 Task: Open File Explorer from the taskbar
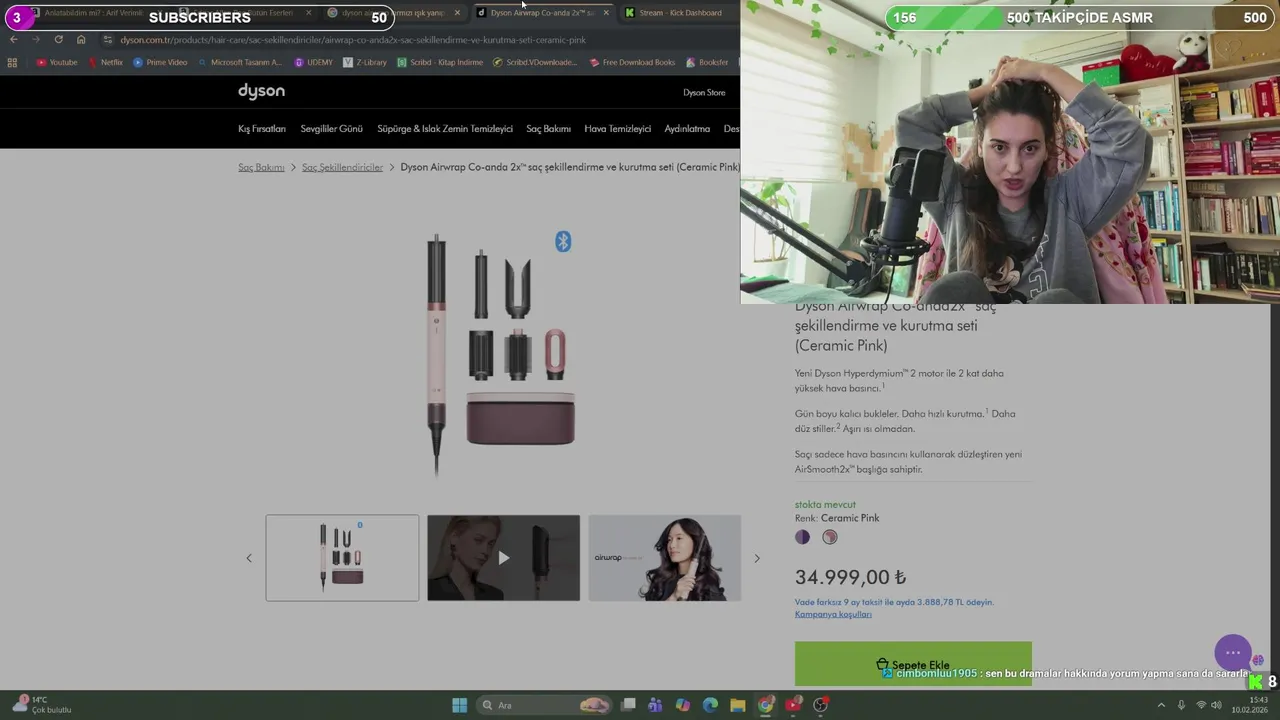click(x=738, y=705)
